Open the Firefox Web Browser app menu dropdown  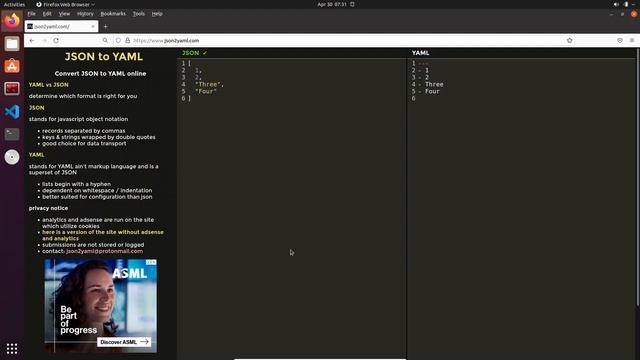(x=66, y=4)
